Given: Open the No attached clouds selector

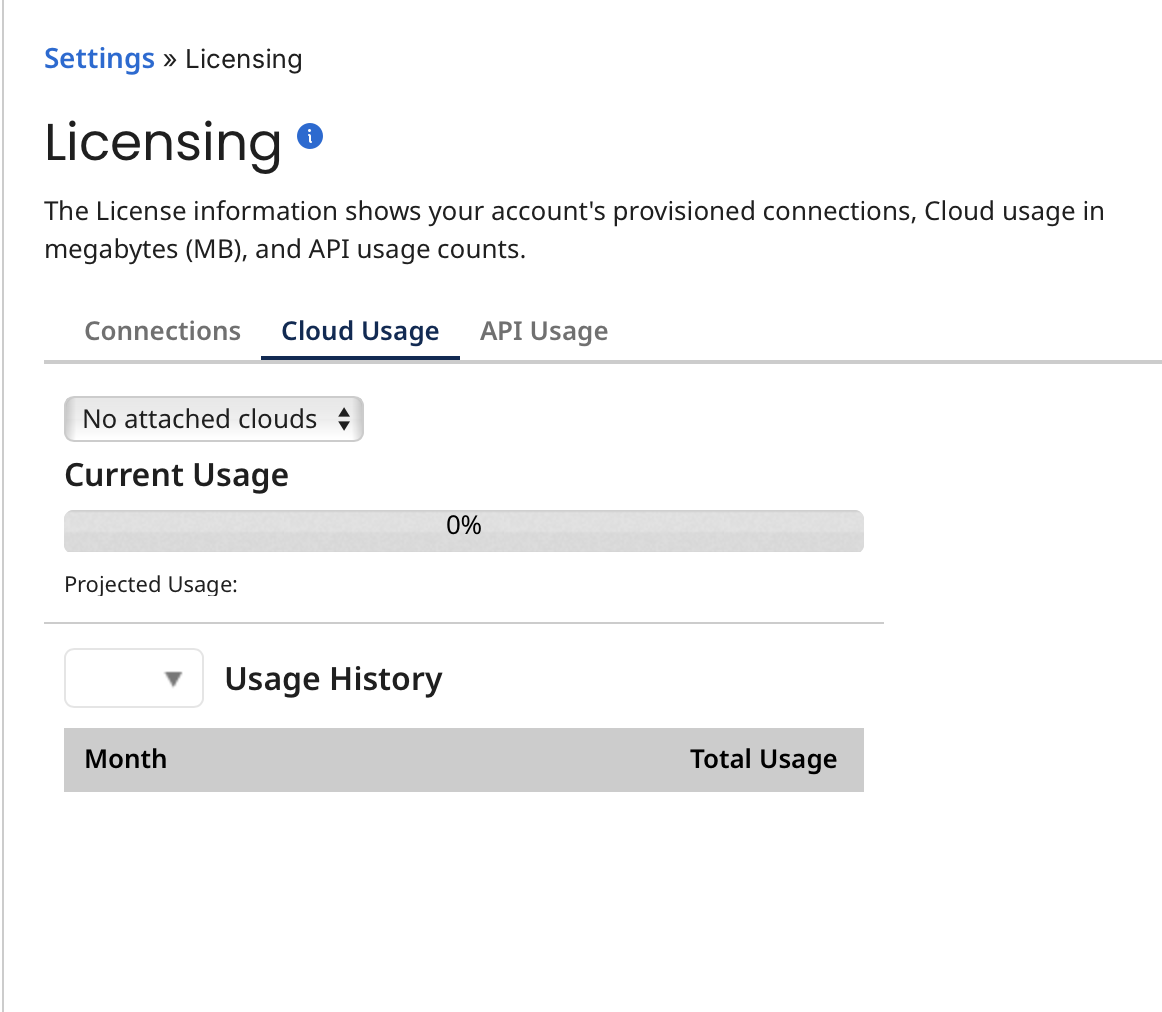Looking at the screenshot, I should click(x=214, y=419).
